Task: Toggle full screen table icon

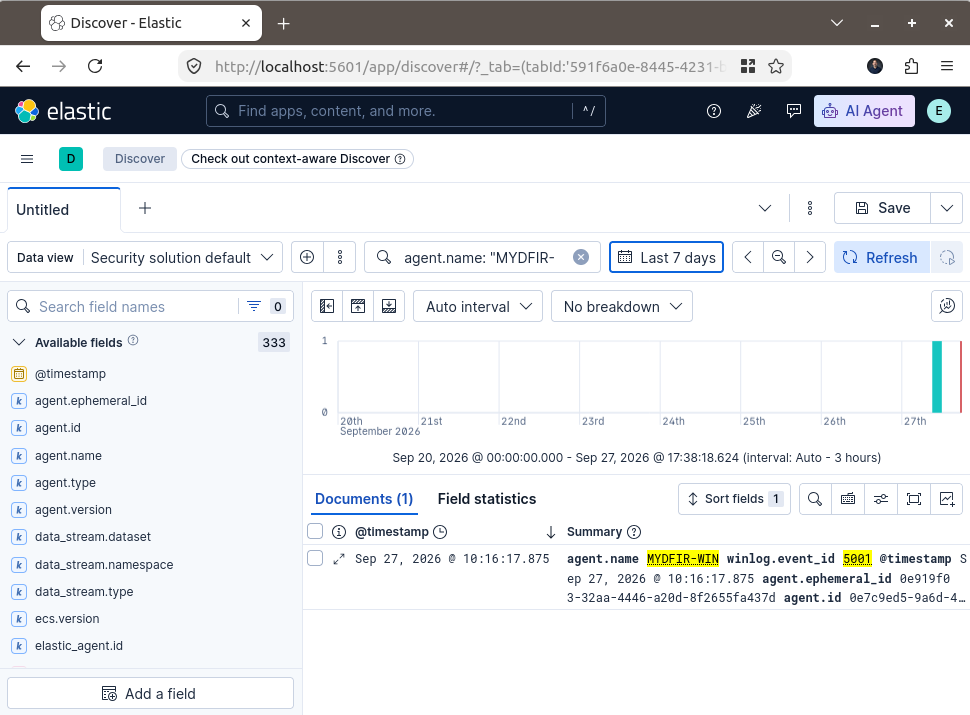Action: click(914, 499)
